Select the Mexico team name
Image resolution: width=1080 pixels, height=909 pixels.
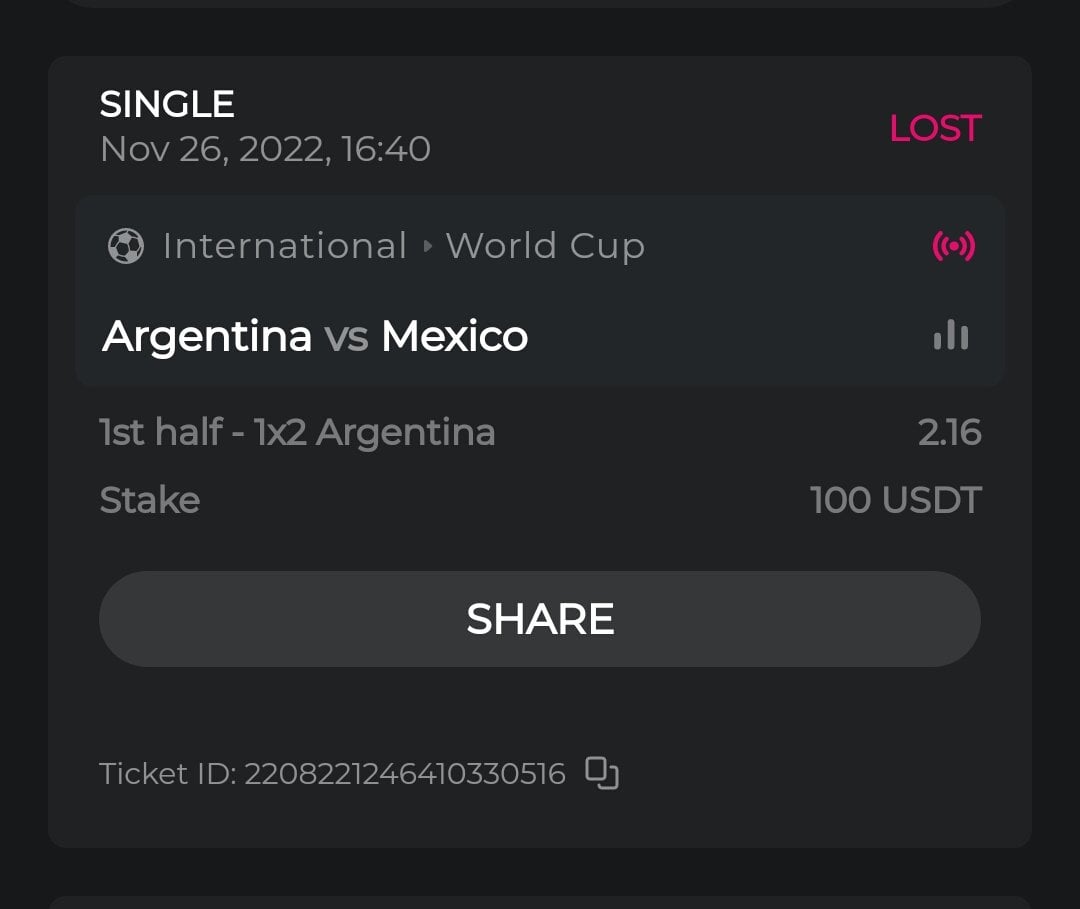[x=454, y=336]
